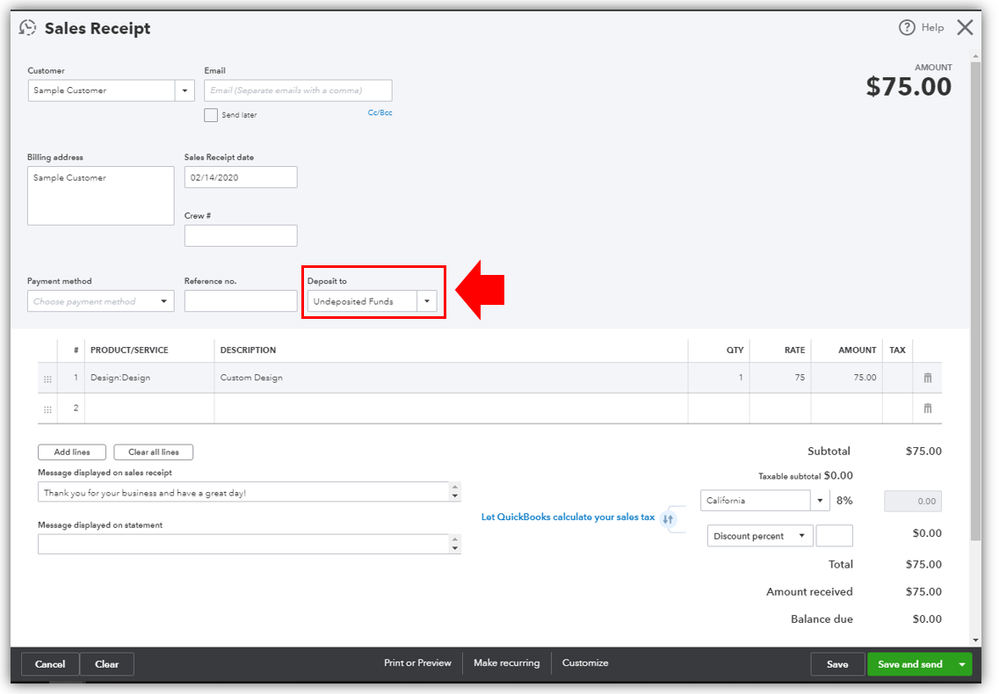Select Make recurring in footer
This screenshot has width=999, height=694.
click(x=507, y=663)
